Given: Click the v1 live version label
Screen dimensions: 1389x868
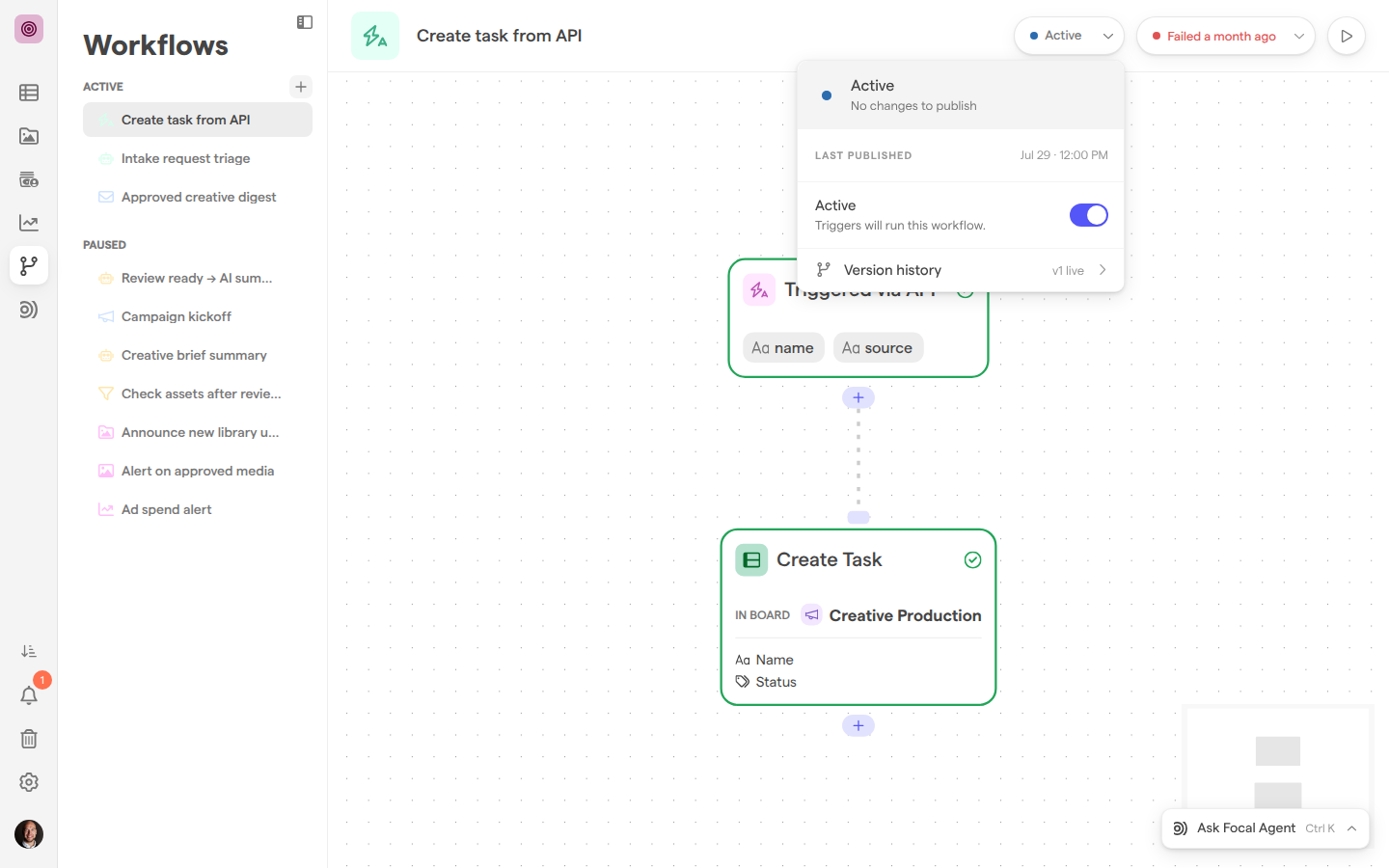Looking at the screenshot, I should [1068, 271].
